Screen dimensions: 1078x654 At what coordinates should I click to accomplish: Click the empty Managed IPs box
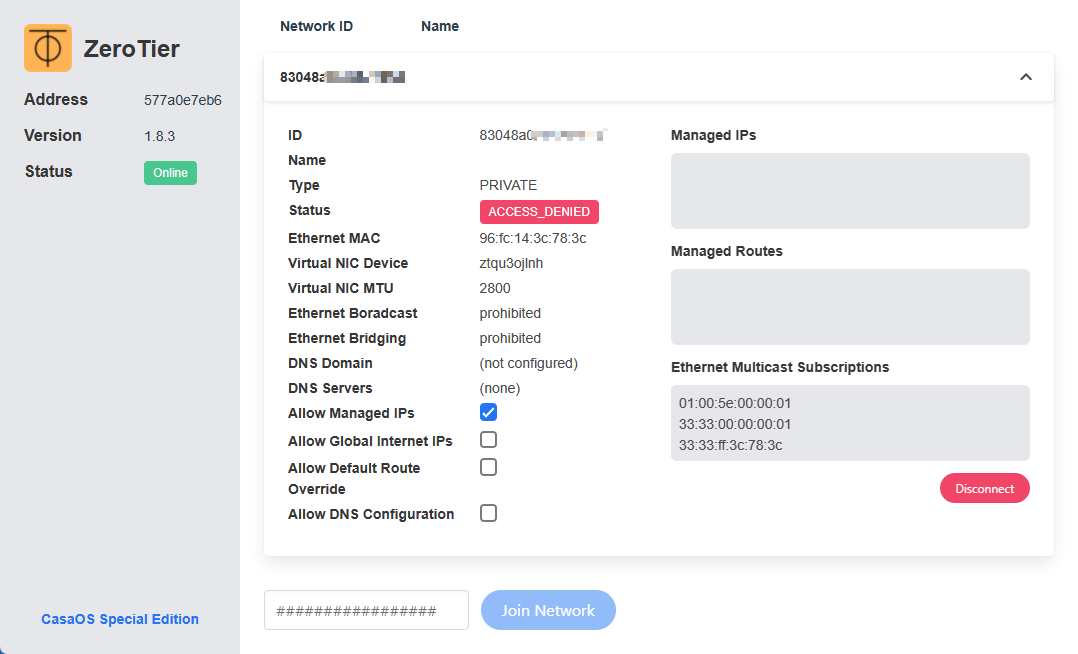pos(850,191)
